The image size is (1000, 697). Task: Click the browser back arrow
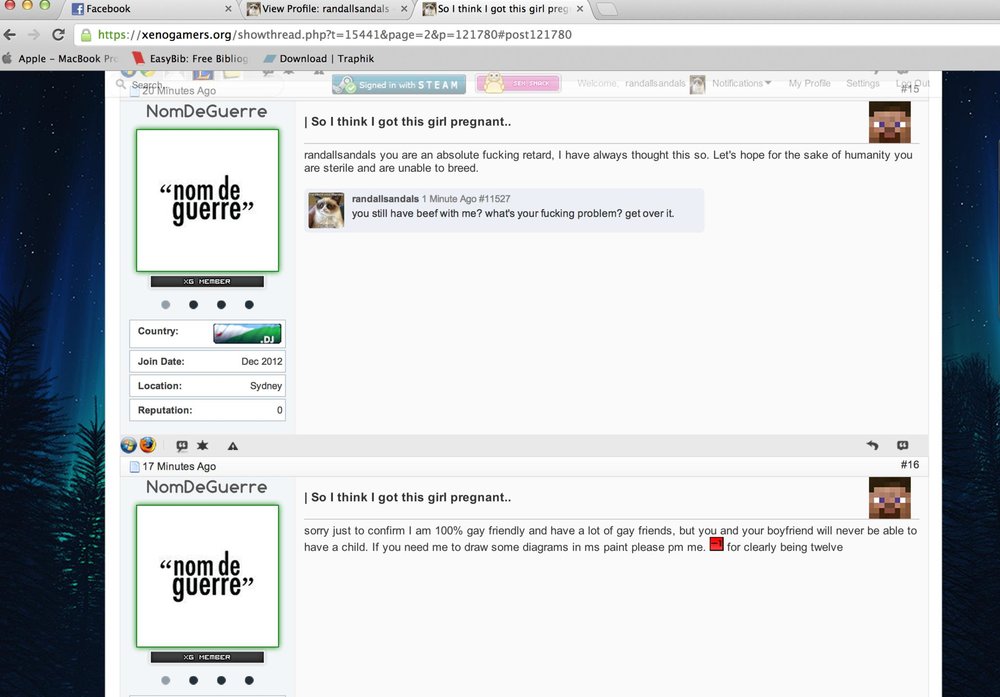10,34
